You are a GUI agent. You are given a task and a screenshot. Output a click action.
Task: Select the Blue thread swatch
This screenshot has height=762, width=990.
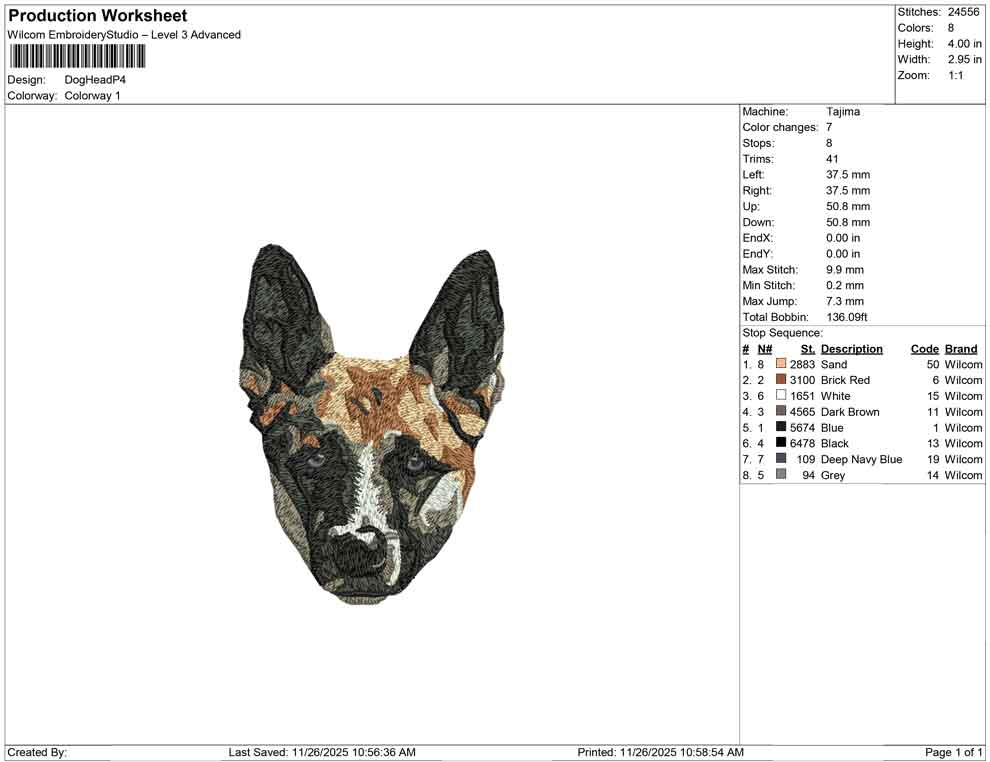780,427
